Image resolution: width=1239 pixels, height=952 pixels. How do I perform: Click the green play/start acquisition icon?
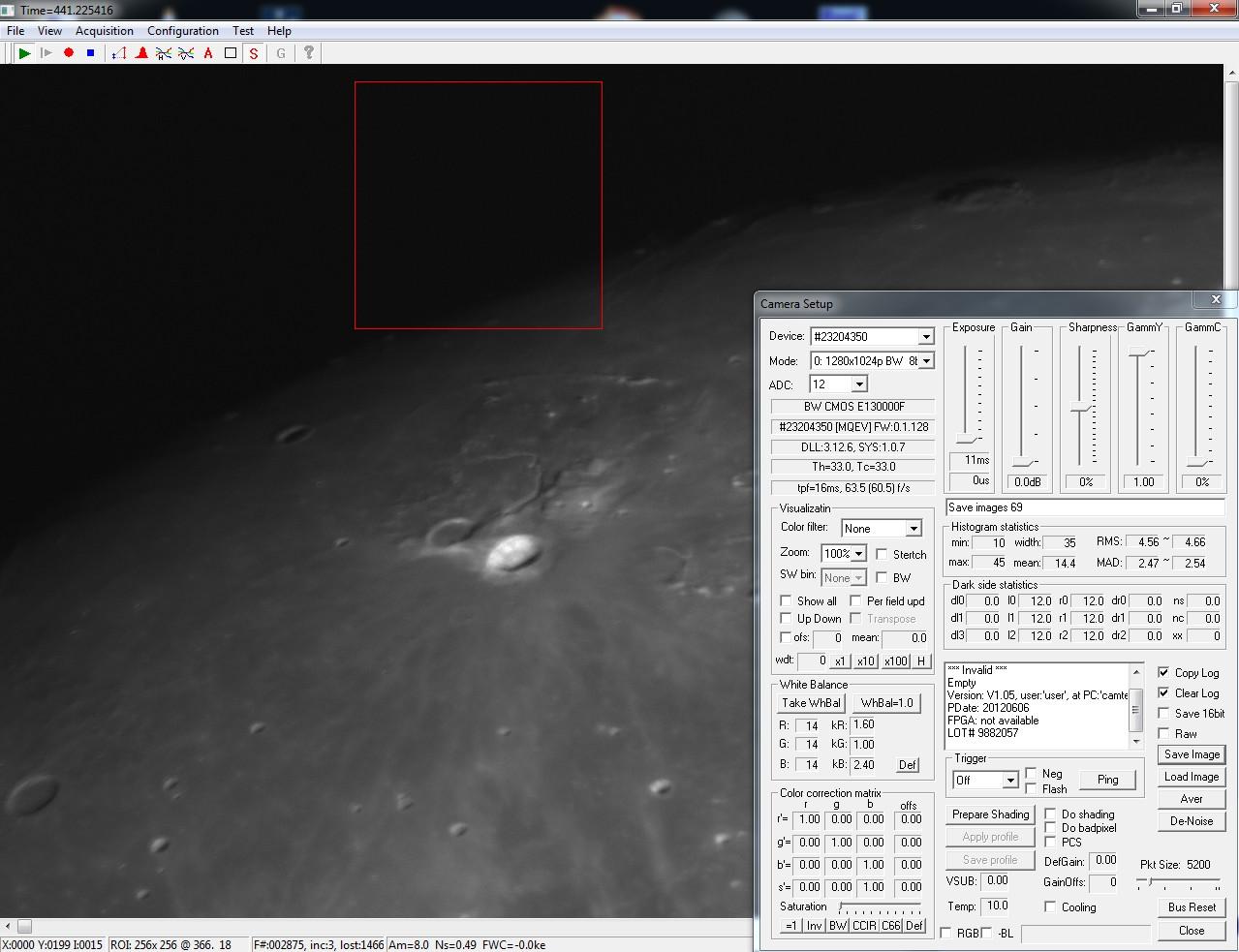coord(24,53)
